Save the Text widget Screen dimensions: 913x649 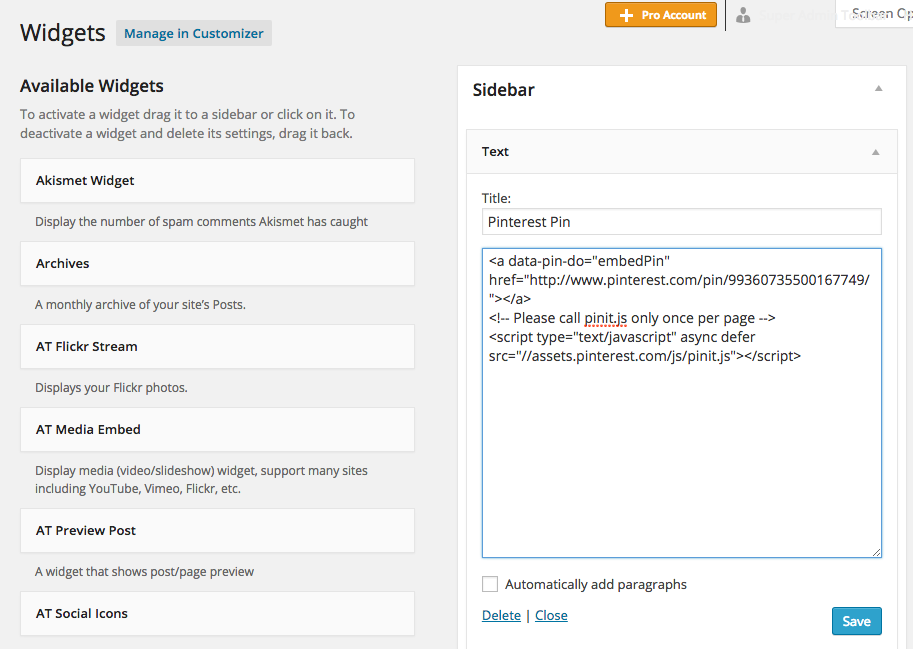pos(856,621)
